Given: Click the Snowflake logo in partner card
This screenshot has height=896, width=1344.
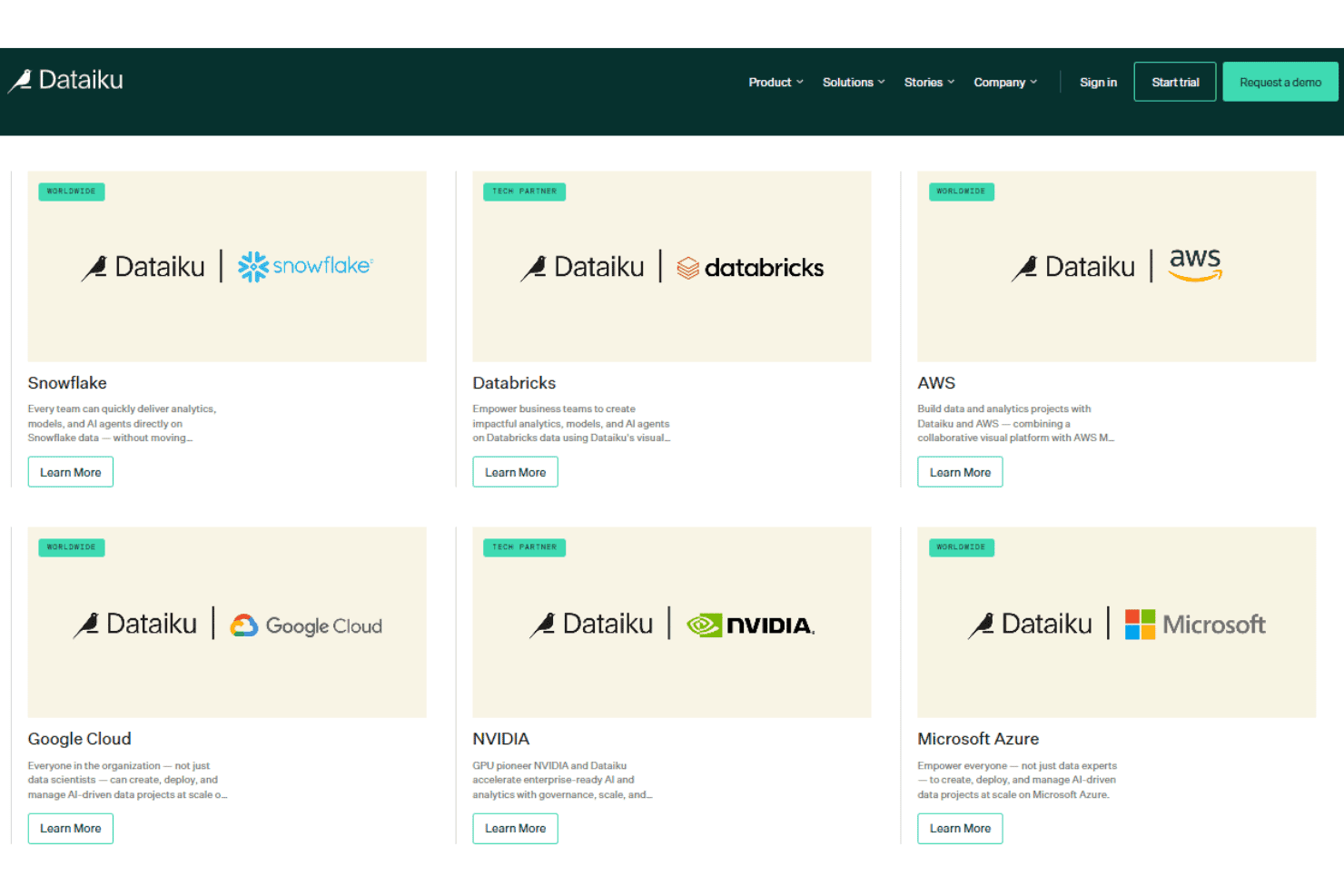Looking at the screenshot, I should tap(305, 266).
